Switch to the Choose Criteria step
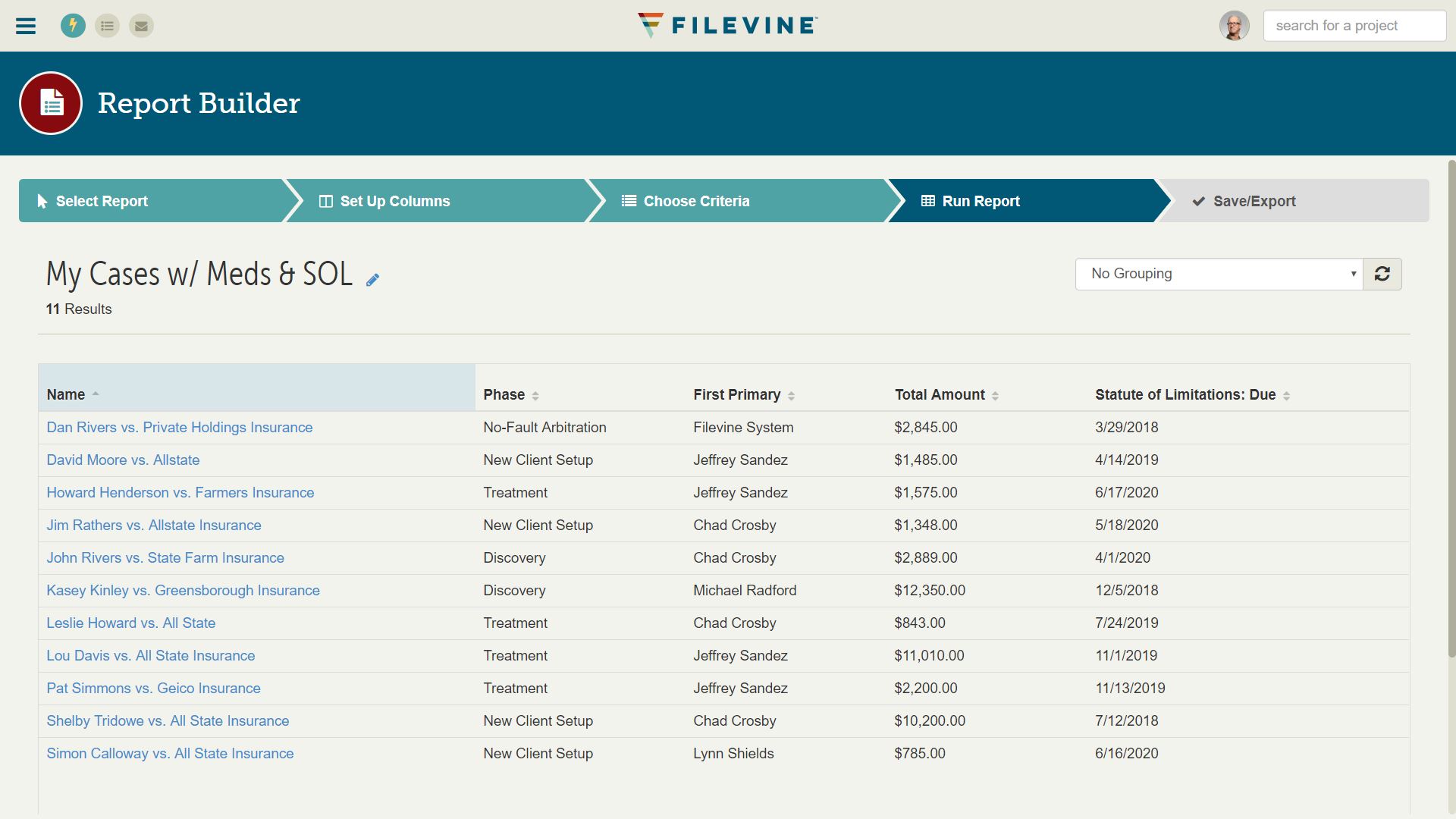 696,201
